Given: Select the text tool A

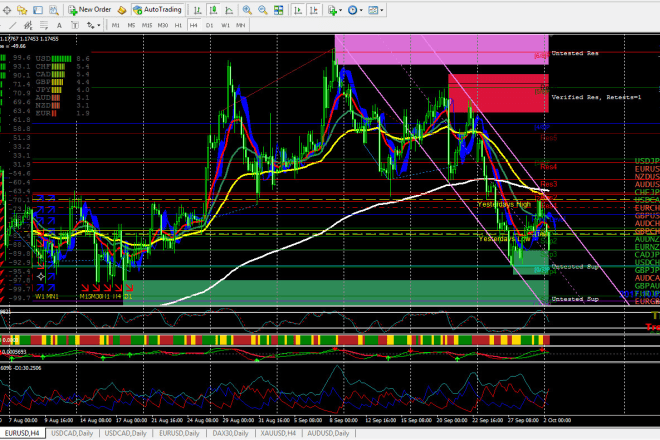Looking at the screenshot, I should [x=59, y=26].
